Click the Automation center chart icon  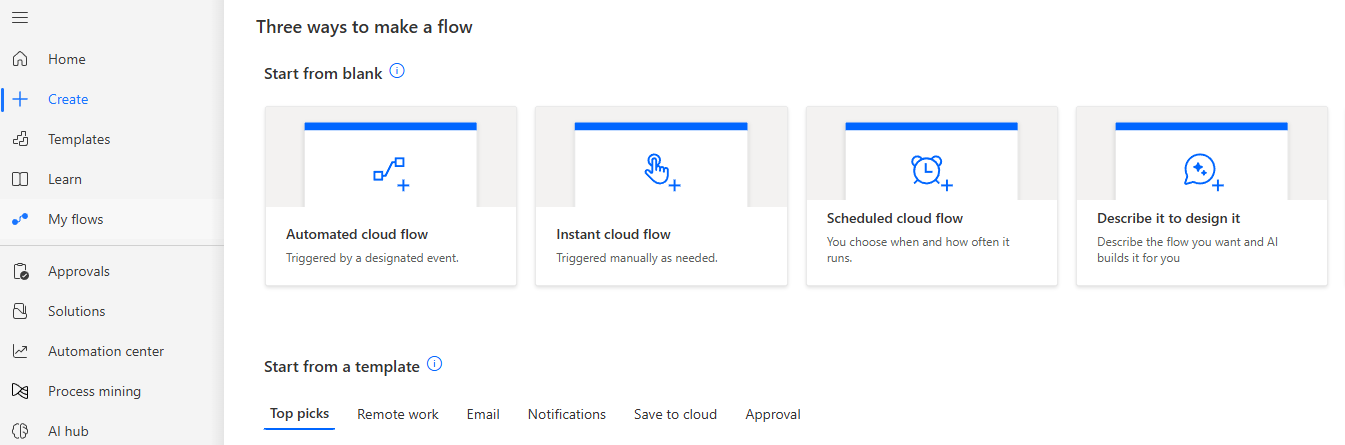pyautogui.click(x=20, y=351)
